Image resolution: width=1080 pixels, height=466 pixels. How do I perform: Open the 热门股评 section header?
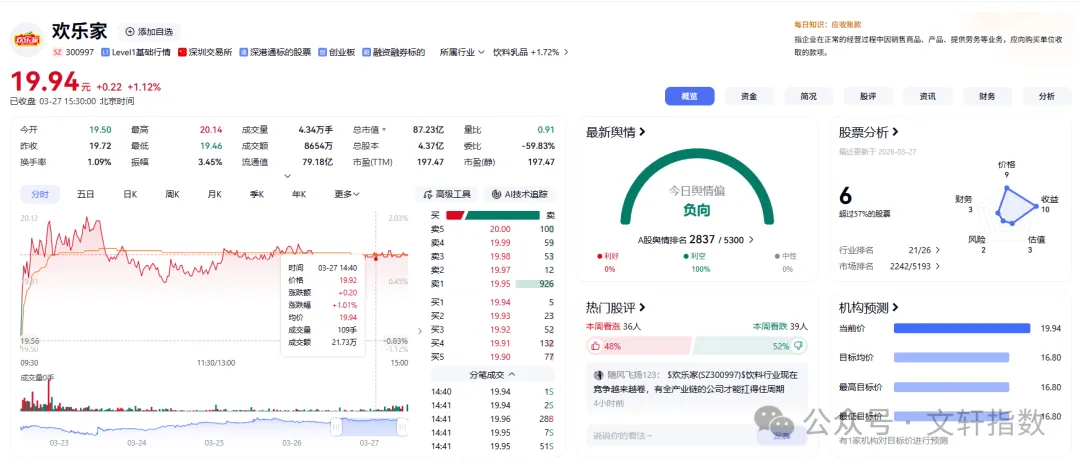[615, 307]
